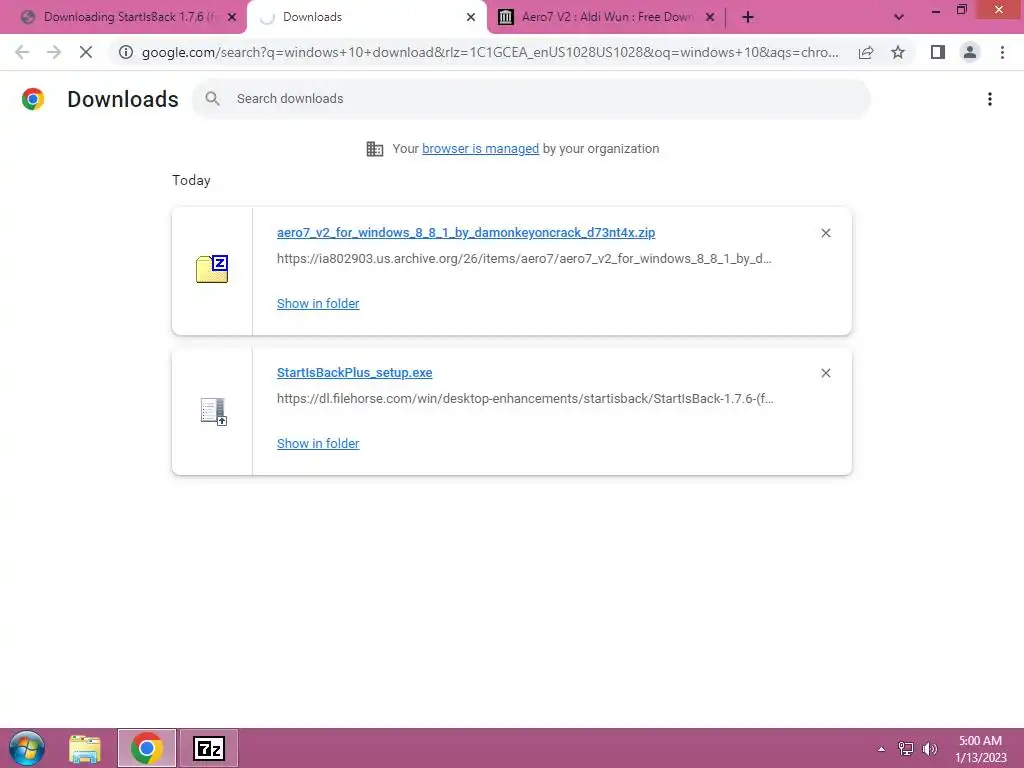This screenshot has width=1024, height=768.
Task: Open aero7_v2_for_windows zip file link
Action: [466, 232]
